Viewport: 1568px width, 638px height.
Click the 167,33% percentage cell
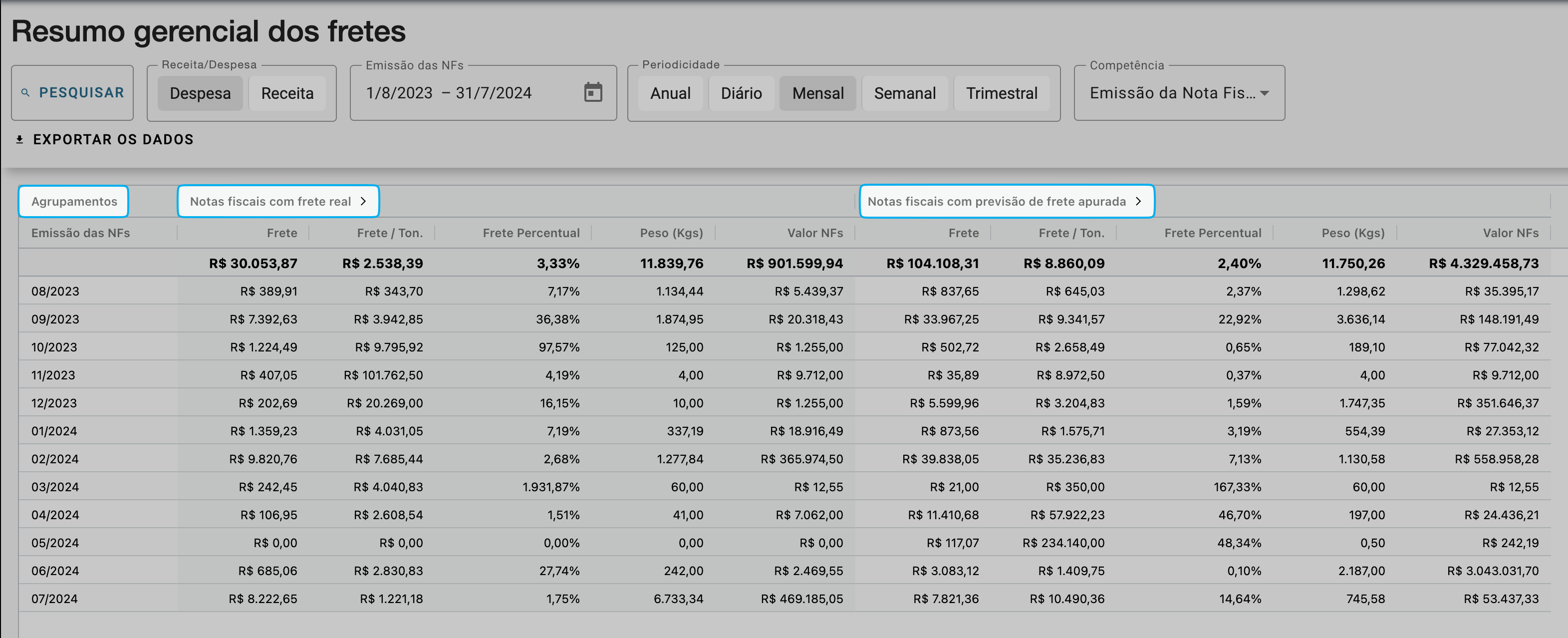tap(1238, 487)
